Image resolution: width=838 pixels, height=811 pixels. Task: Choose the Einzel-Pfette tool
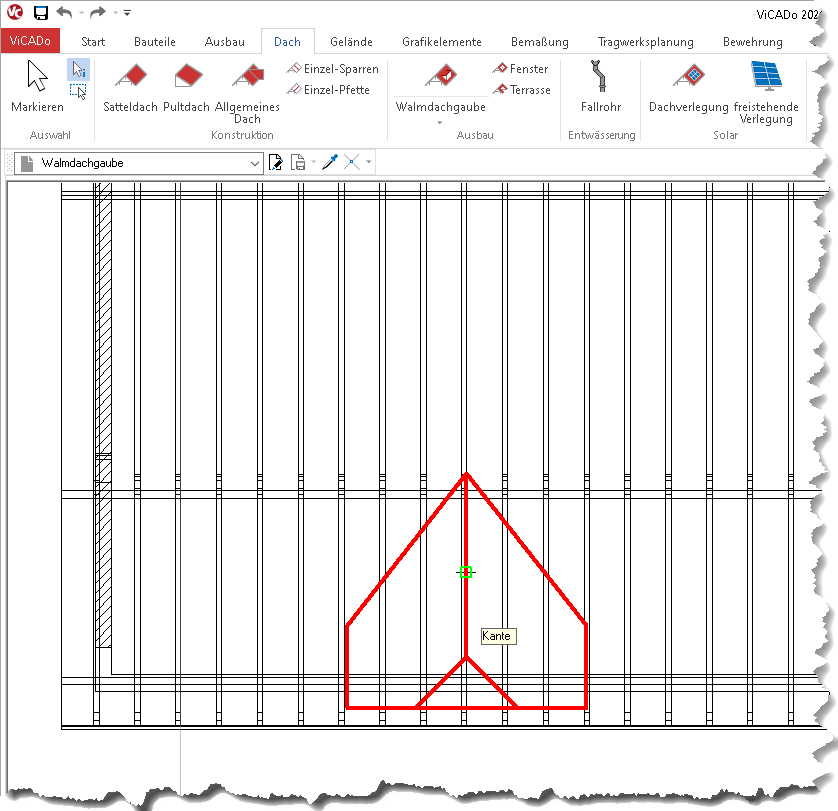[x=328, y=89]
